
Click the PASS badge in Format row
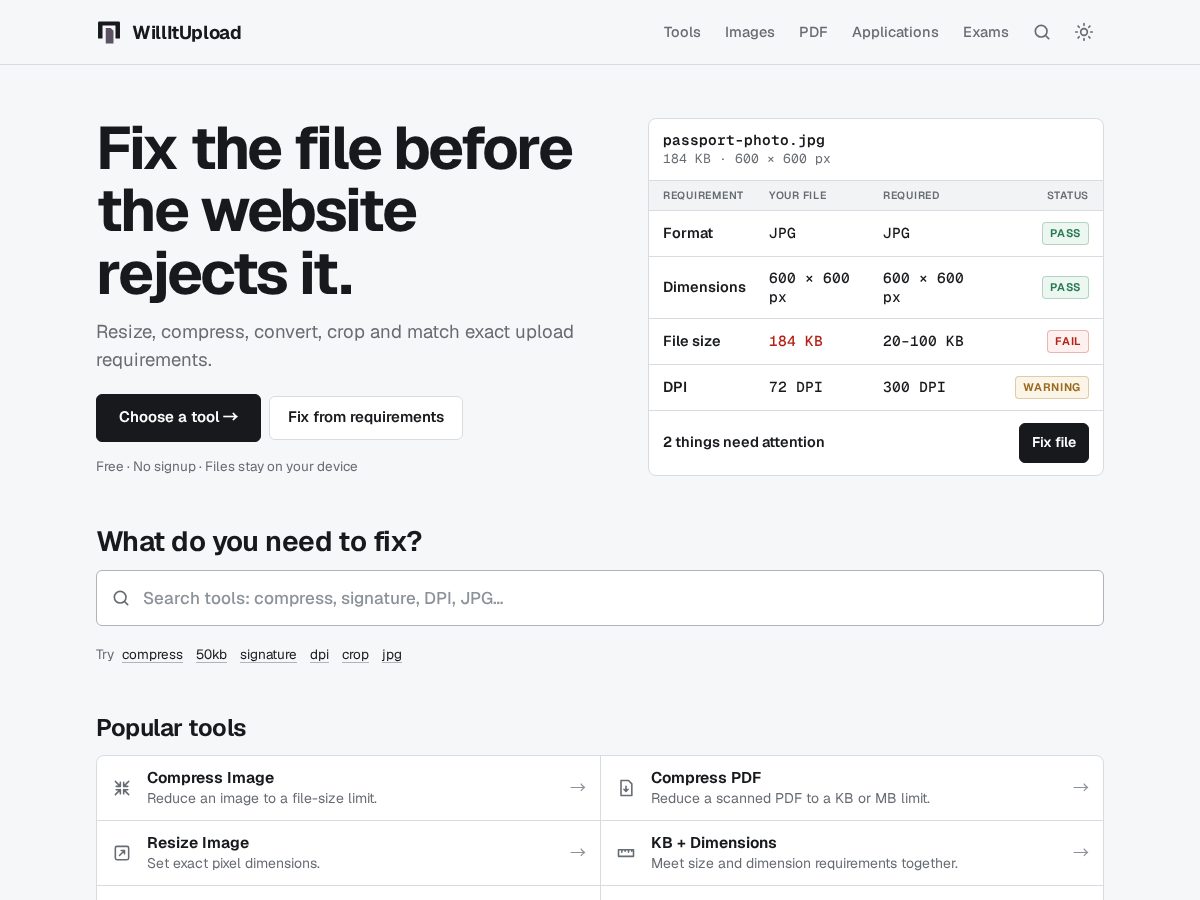tap(1065, 233)
